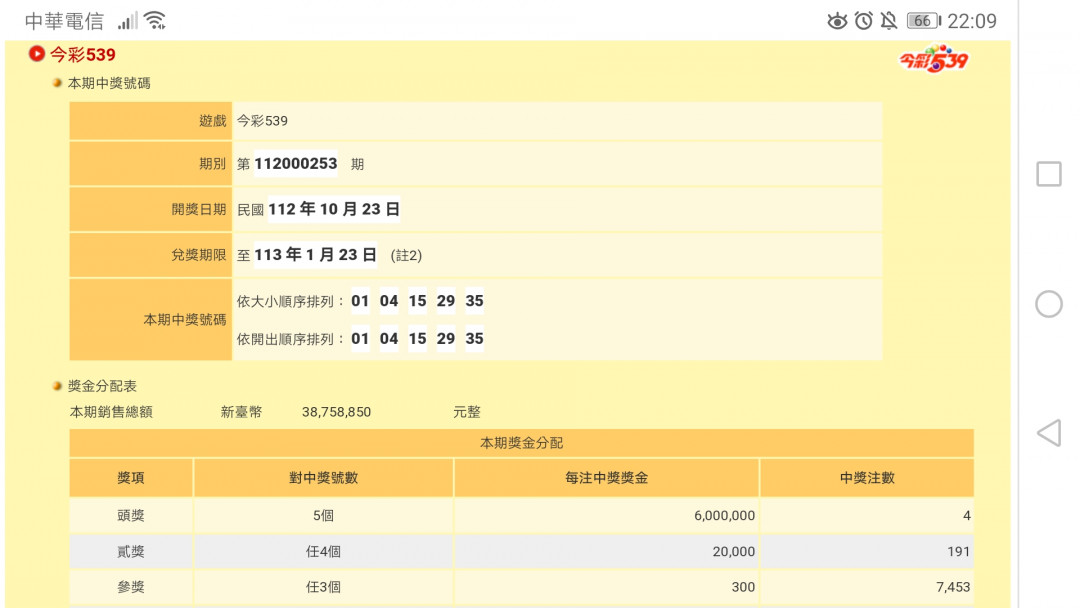
Task: Click the 中獎注數 column header
Action: [867, 478]
